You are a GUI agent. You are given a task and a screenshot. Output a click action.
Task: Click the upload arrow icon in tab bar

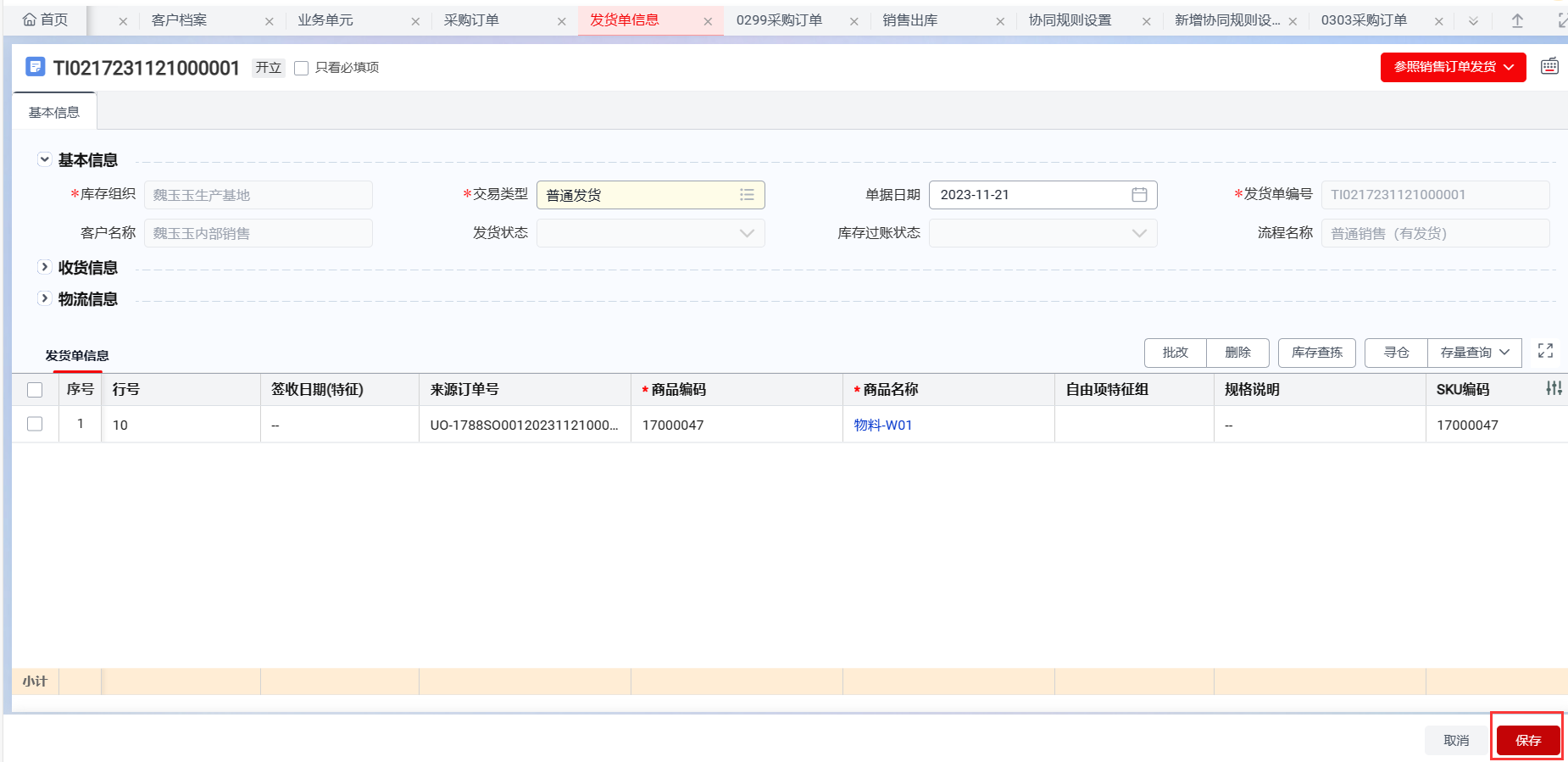tap(1517, 21)
